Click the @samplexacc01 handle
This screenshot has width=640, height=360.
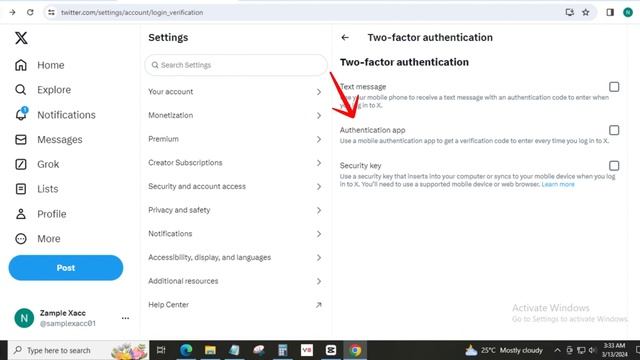tap(68, 323)
